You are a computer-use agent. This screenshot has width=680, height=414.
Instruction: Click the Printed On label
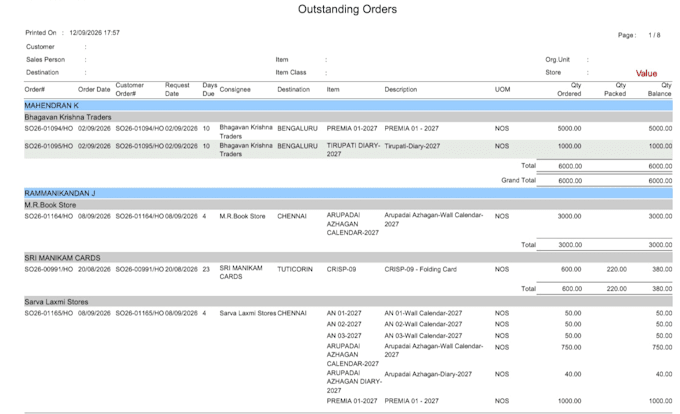(41, 33)
